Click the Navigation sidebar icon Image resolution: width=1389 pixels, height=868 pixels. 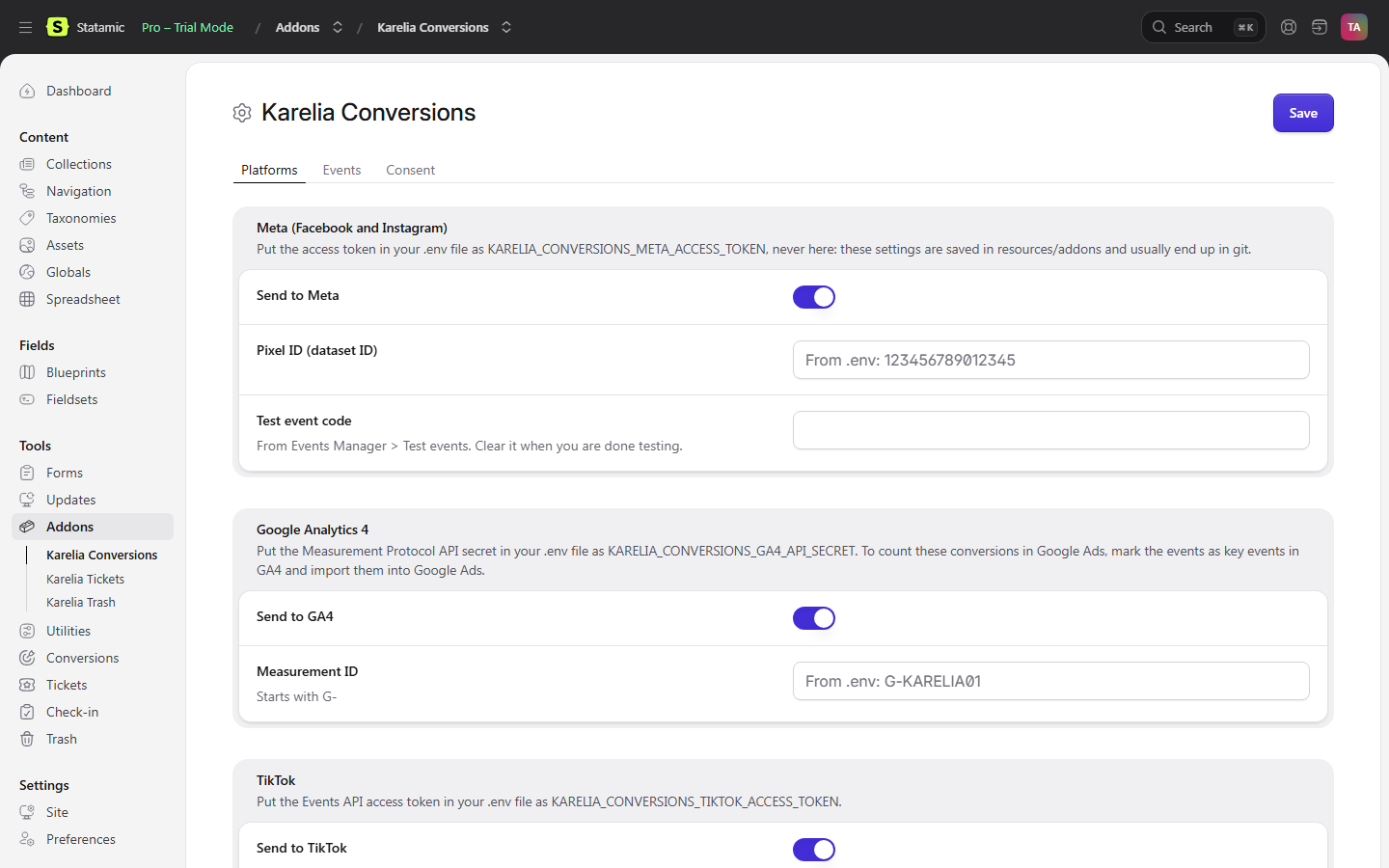27,191
